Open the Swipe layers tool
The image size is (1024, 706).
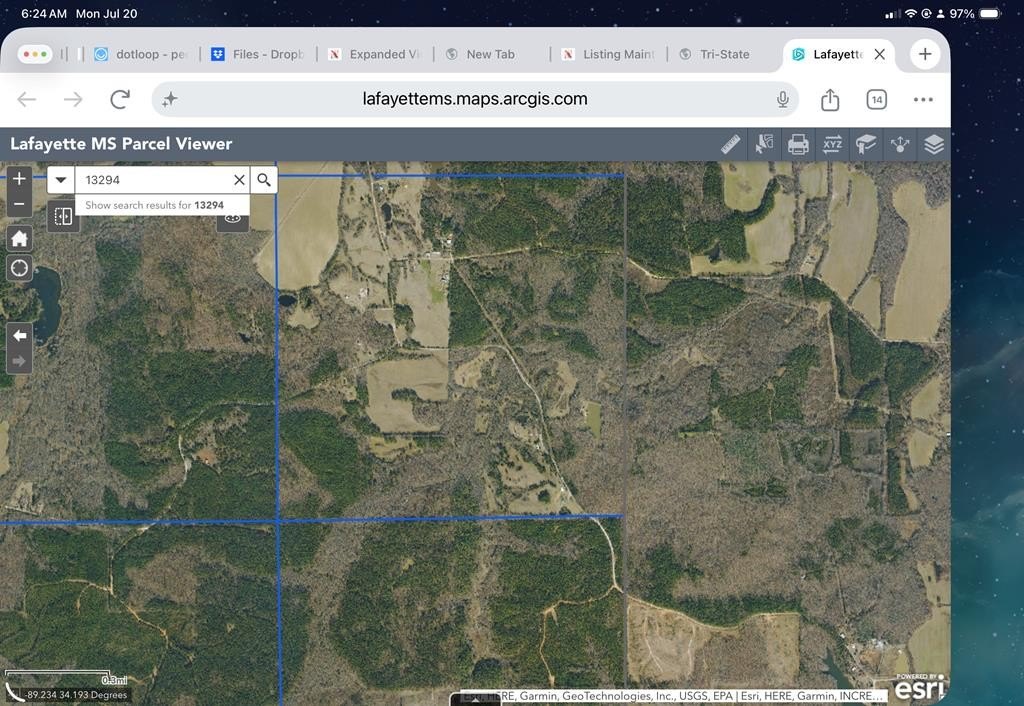[x=63, y=216]
